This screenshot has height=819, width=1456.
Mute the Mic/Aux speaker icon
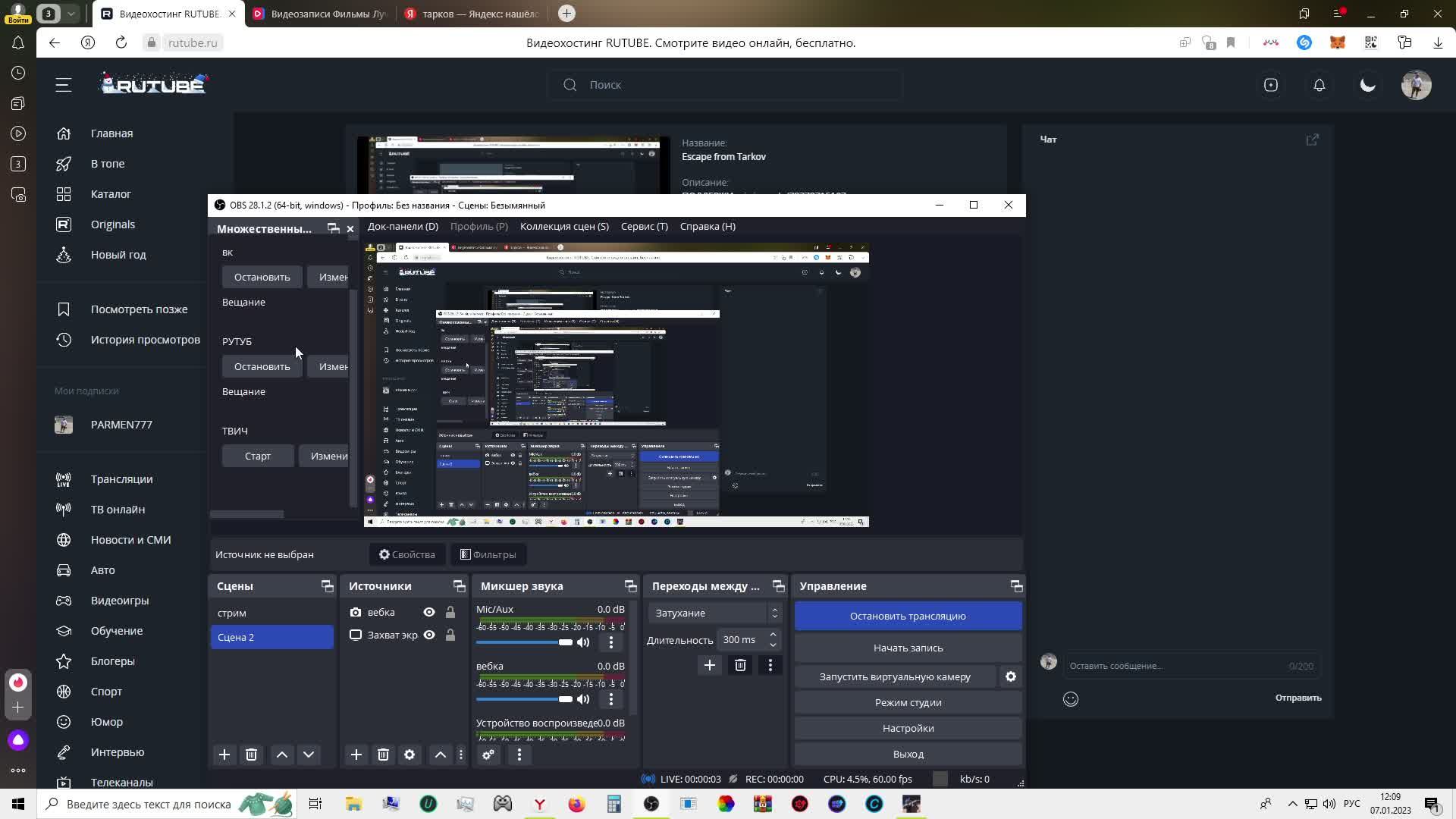(x=583, y=642)
